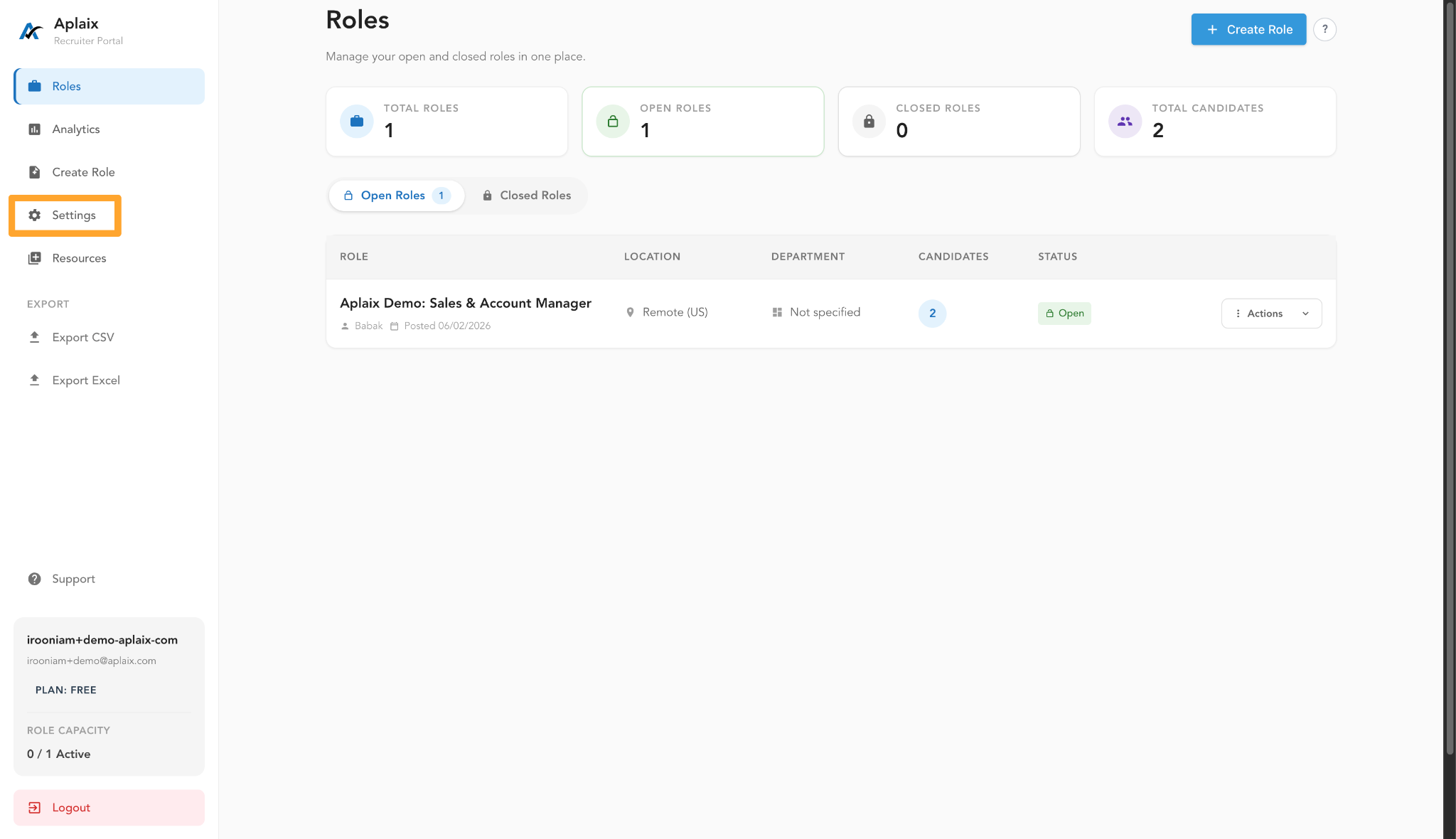Viewport: 1456px width, 839px height.
Task: Click the Export Excel upload icon
Action: pyautogui.click(x=34, y=380)
